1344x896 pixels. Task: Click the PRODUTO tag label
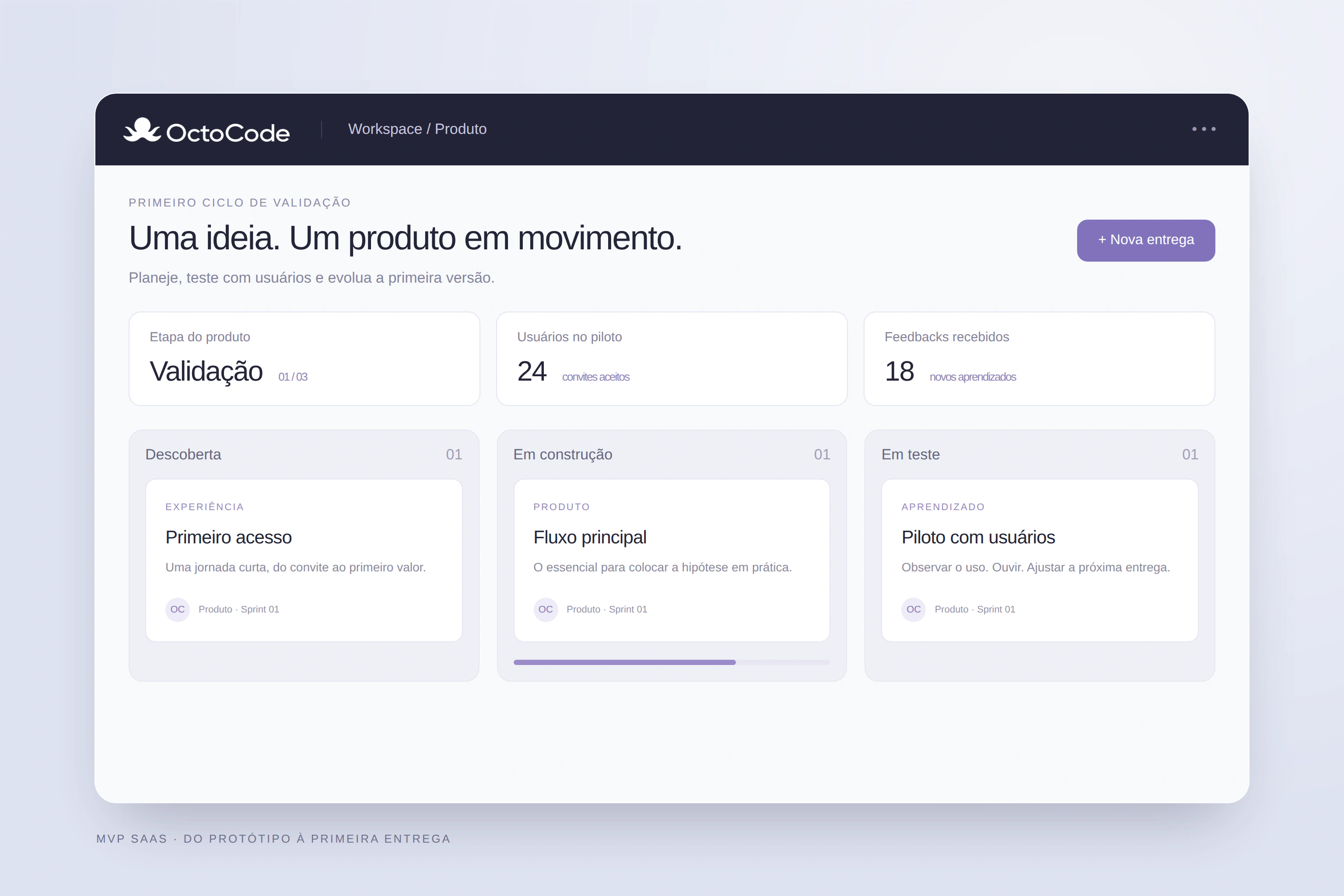[x=561, y=507]
